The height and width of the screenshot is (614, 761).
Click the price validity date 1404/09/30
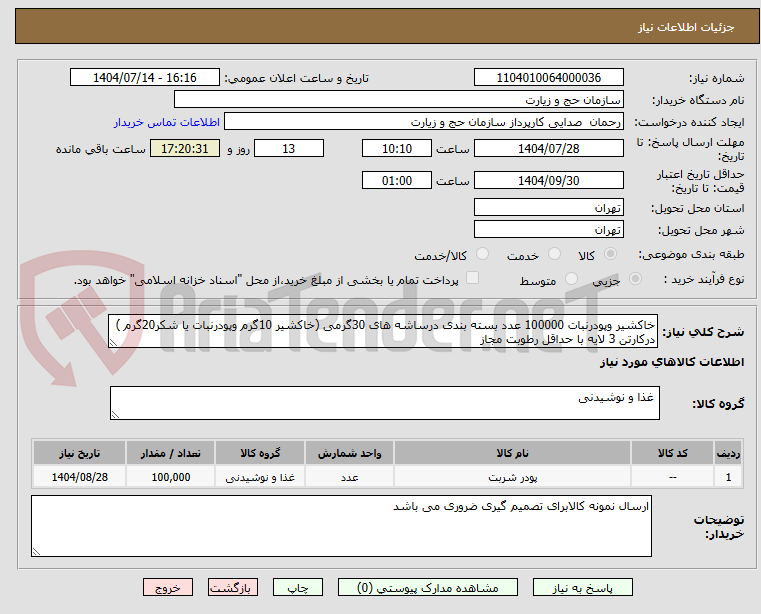(x=548, y=180)
